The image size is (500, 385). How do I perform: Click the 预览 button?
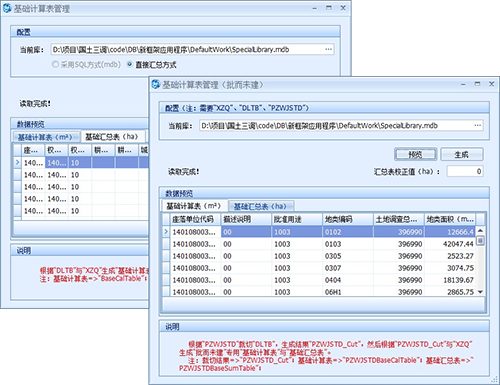(x=415, y=154)
